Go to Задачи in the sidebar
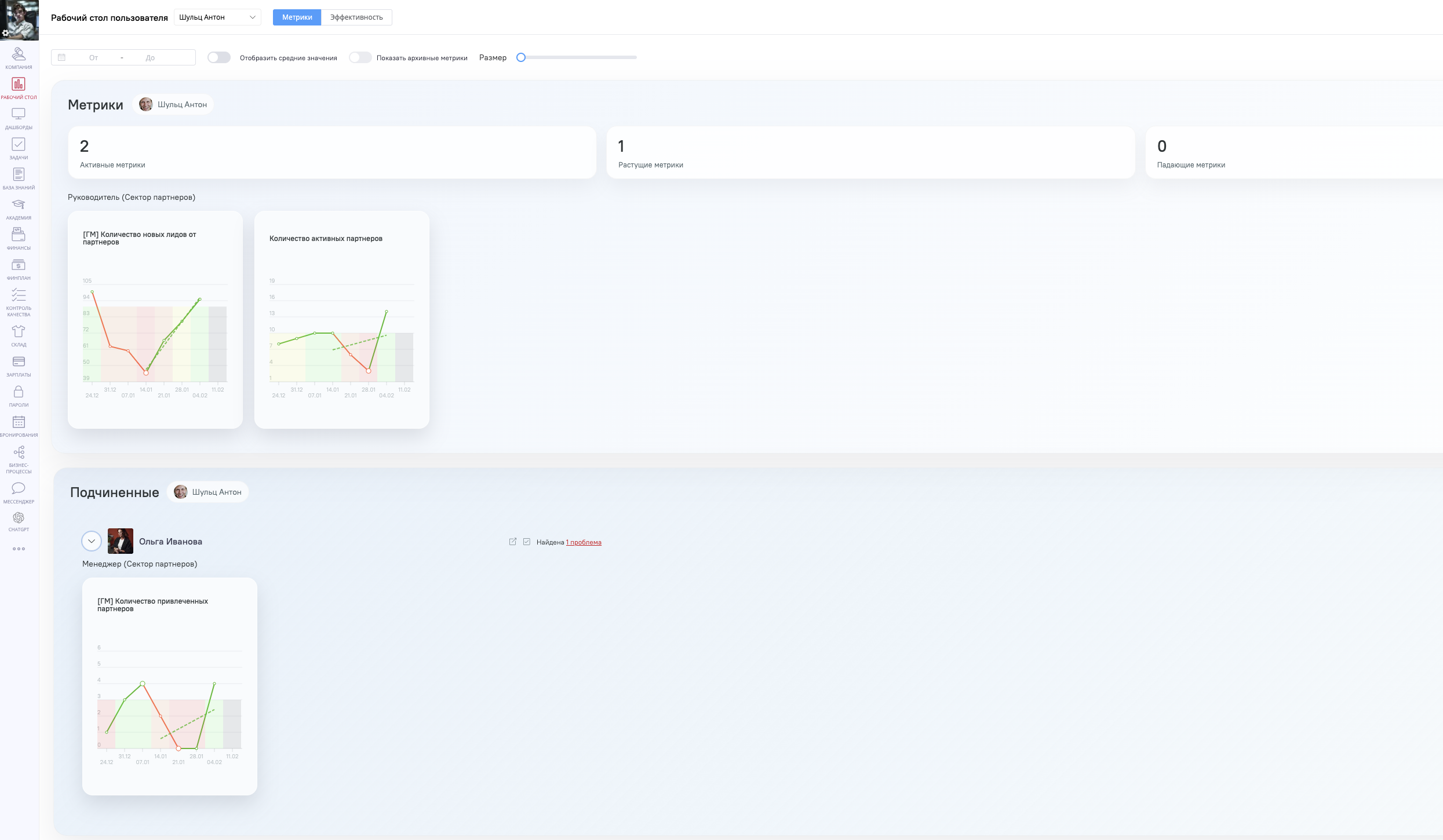The height and width of the screenshot is (840, 1443). tap(19, 148)
